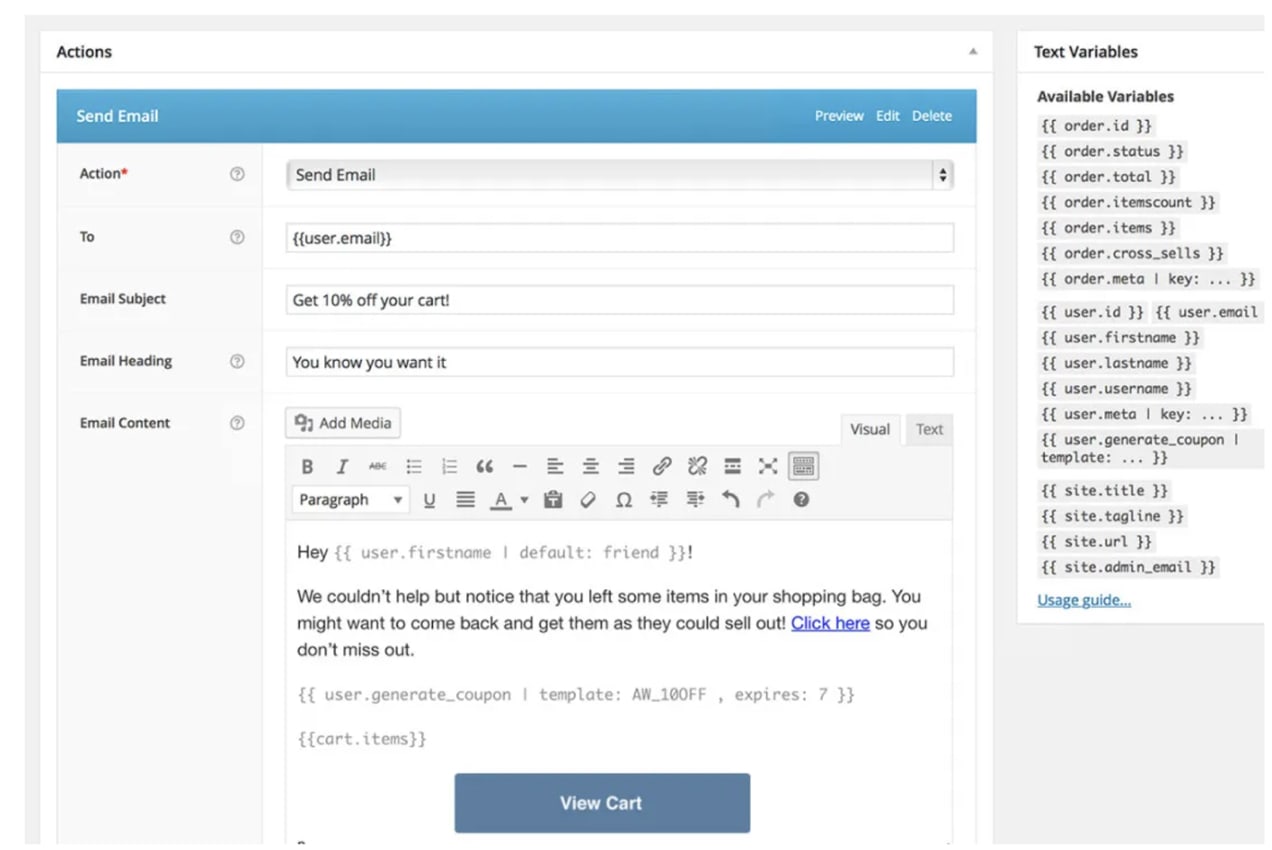The image size is (1272, 850).
Task: Remove link with the unlink icon
Action: (697, 467)
